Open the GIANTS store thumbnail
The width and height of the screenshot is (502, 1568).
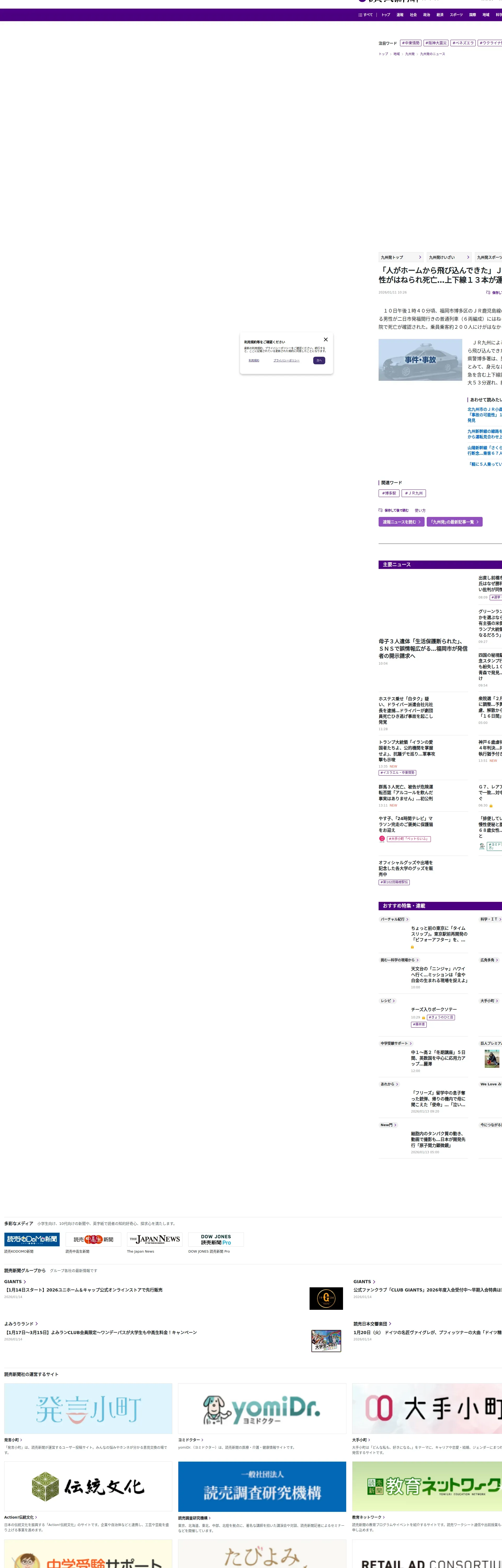click(326, 1298)
